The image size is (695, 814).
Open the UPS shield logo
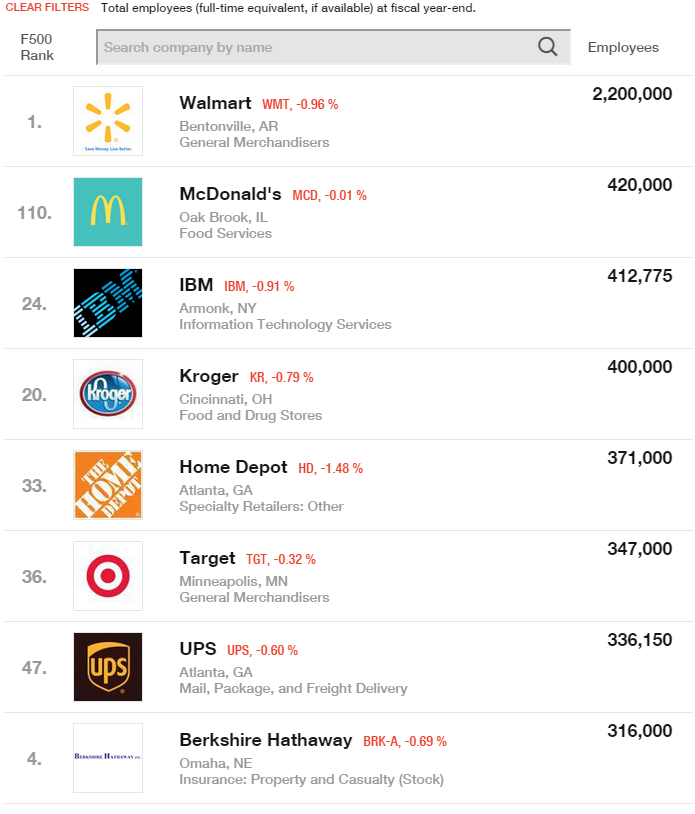108,667
